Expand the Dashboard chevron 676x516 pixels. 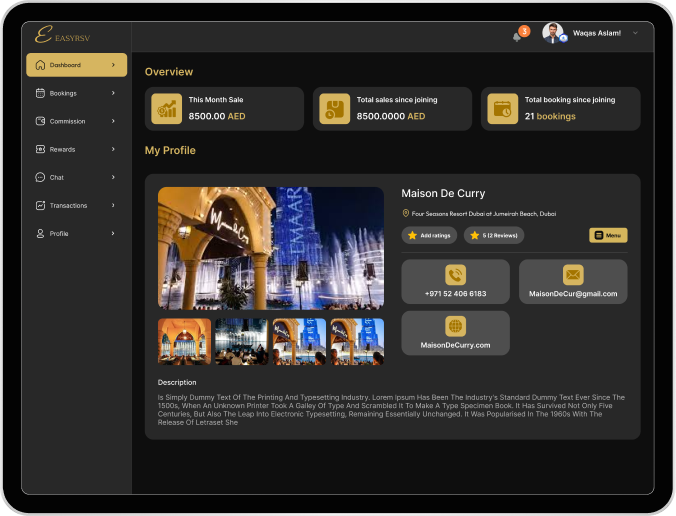pos(113,65)
